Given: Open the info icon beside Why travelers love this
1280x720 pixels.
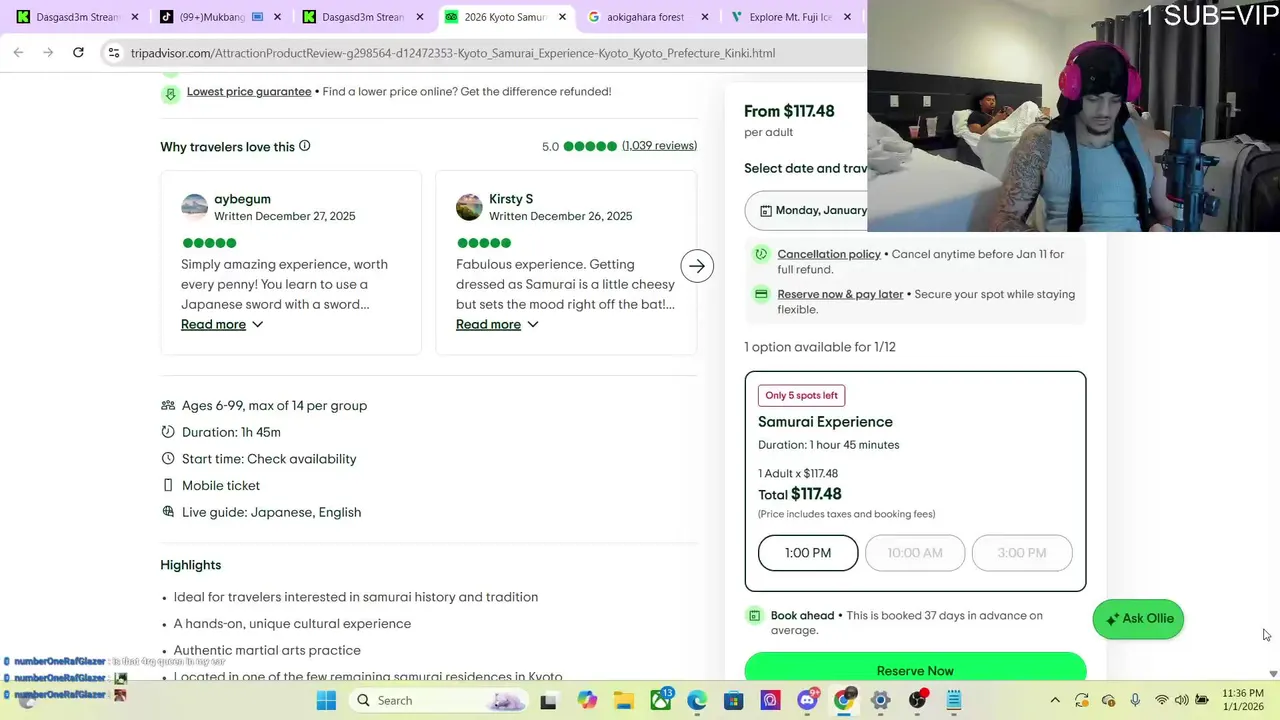Looking at the screenshot, I should pyautogui.click(x=305, y=146).
